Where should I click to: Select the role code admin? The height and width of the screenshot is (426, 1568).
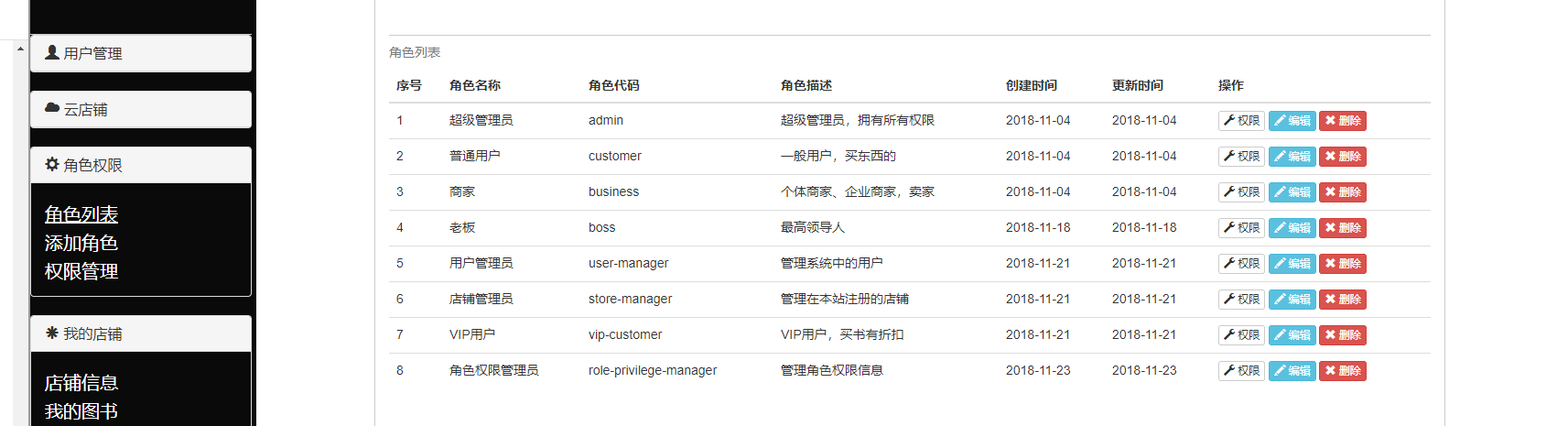coord(606,120)
